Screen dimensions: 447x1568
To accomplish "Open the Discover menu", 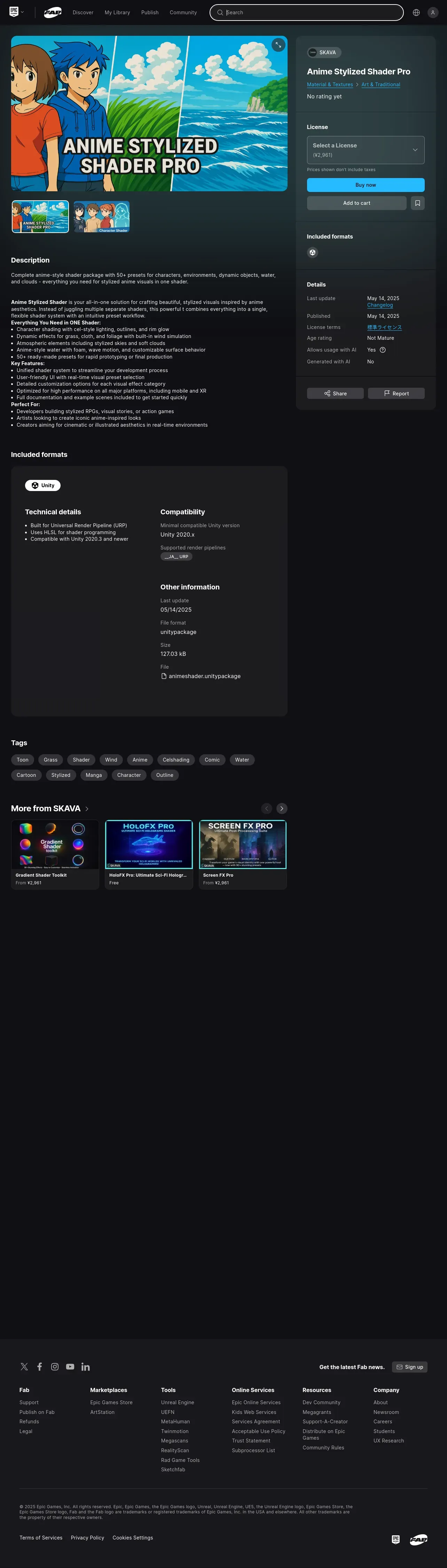I will [x=83, y=12].
